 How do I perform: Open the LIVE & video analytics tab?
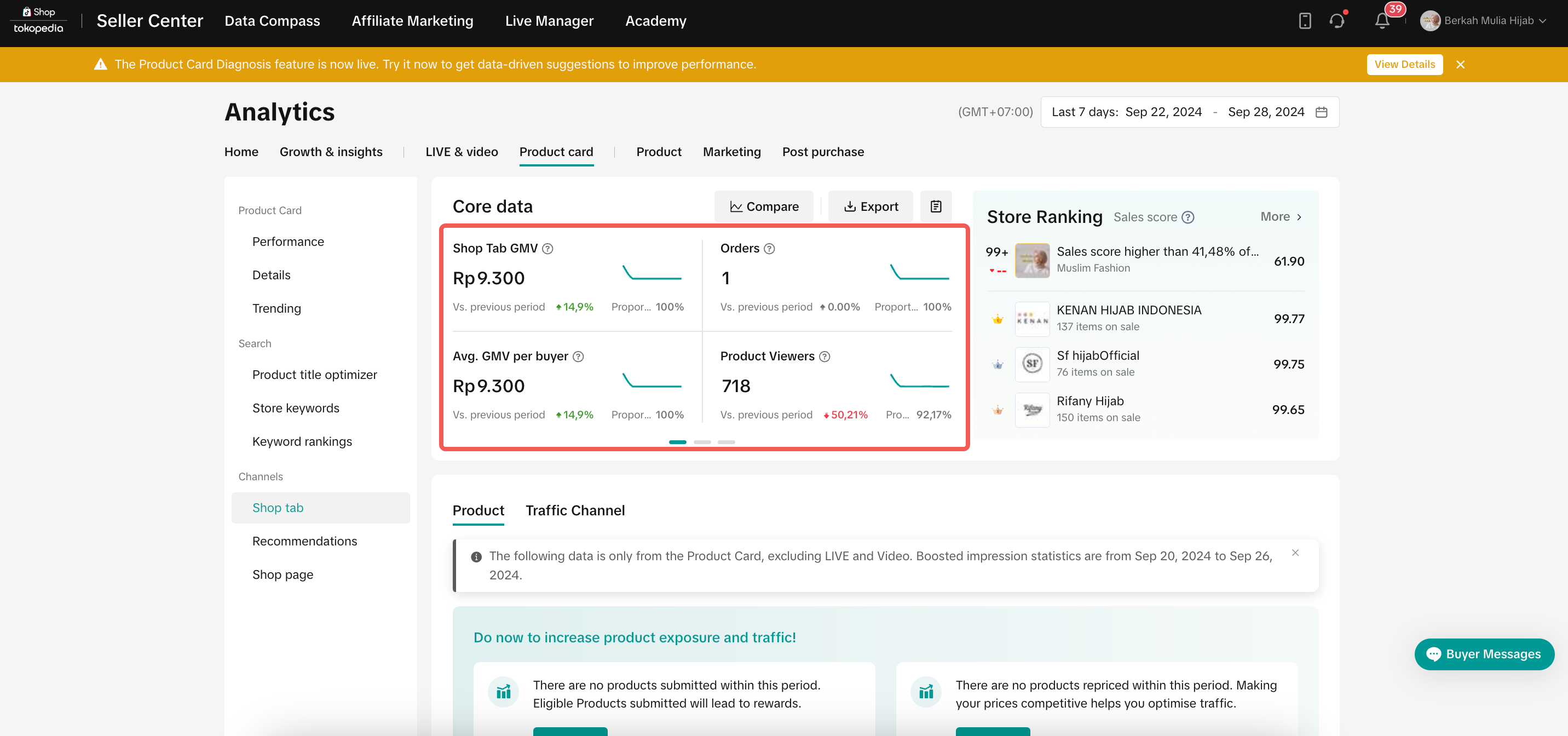click(x=461, y=152)
